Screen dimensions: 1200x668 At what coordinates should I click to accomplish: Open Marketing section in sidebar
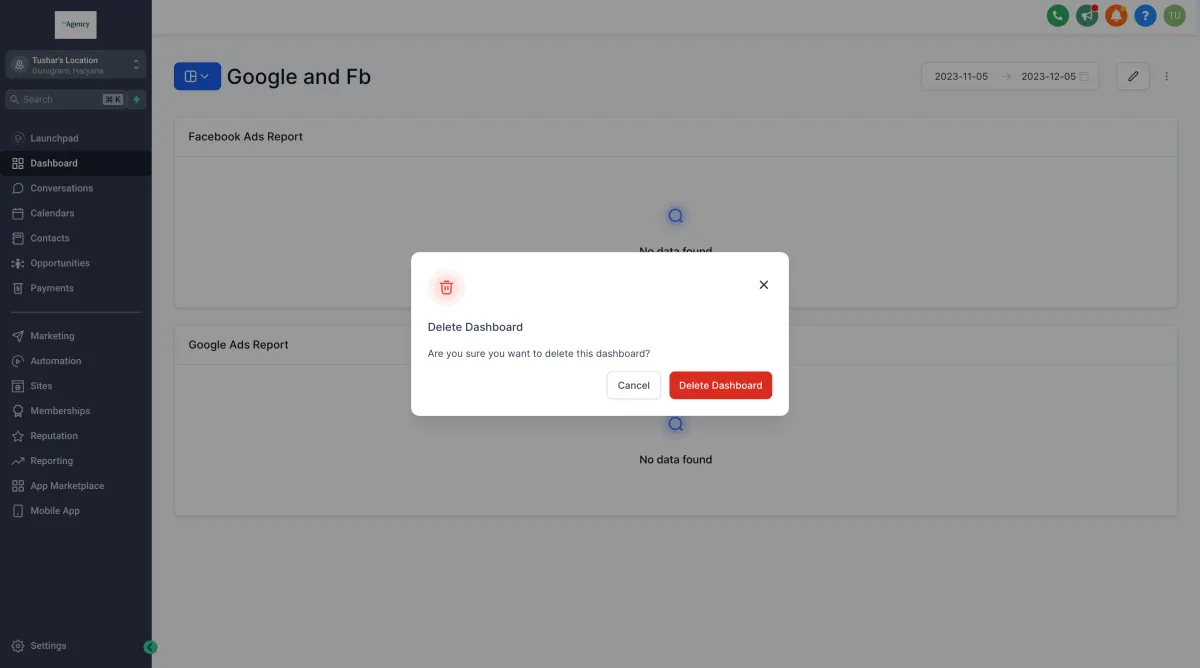(x=76, y=336)
